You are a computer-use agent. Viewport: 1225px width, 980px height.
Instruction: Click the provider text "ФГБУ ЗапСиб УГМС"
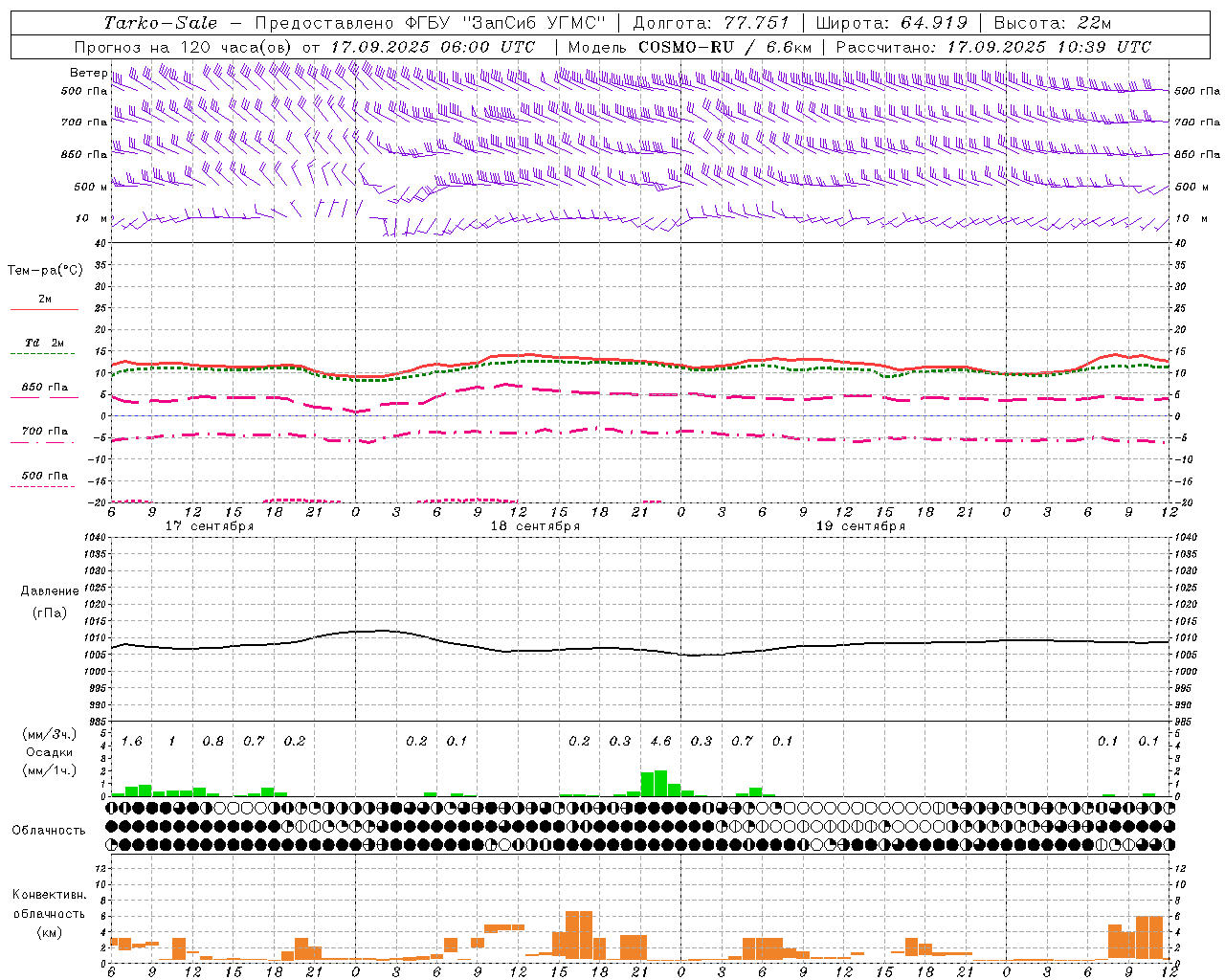(x=504, y=23)
